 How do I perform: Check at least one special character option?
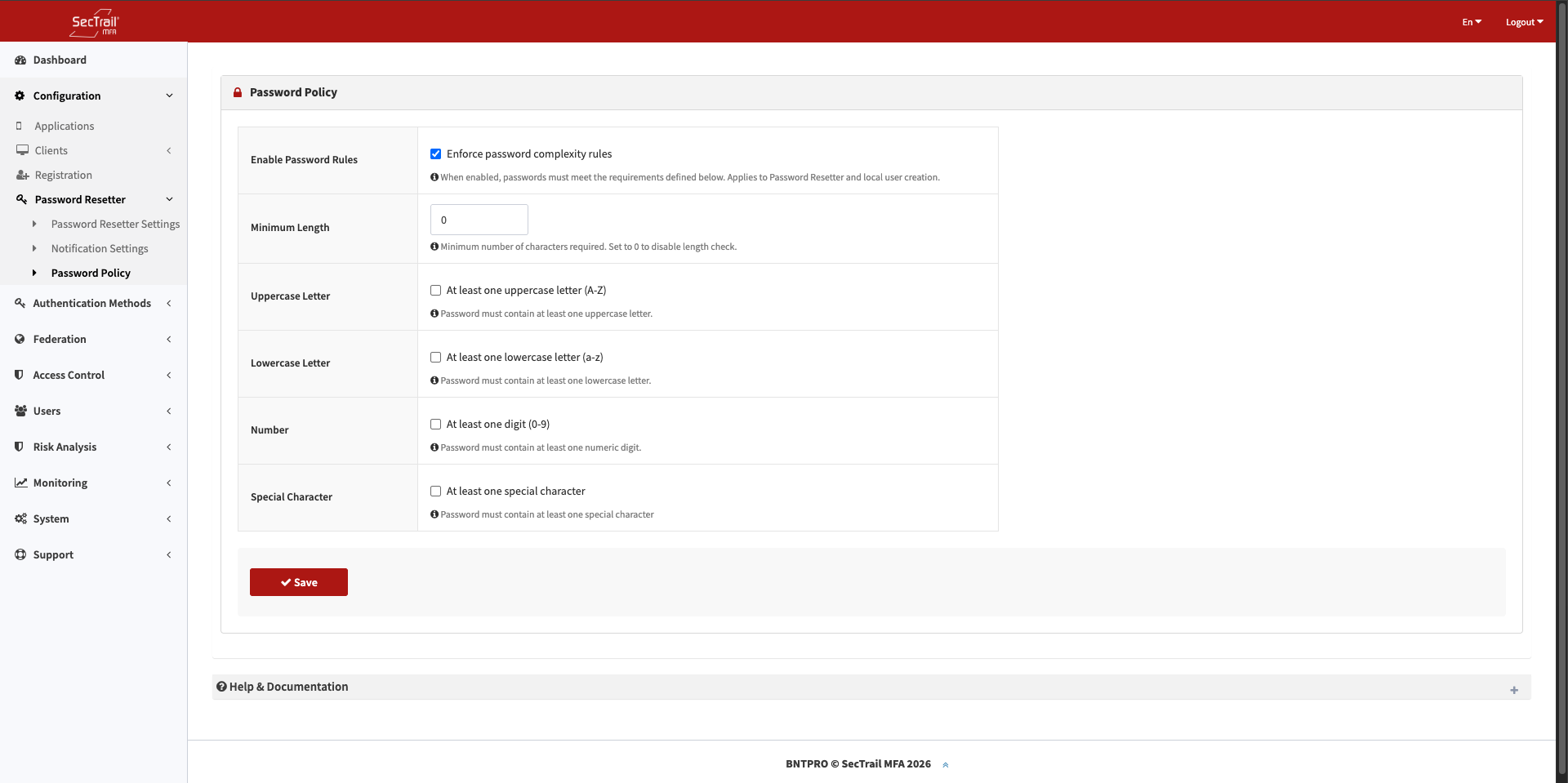[x=435, y=491]
